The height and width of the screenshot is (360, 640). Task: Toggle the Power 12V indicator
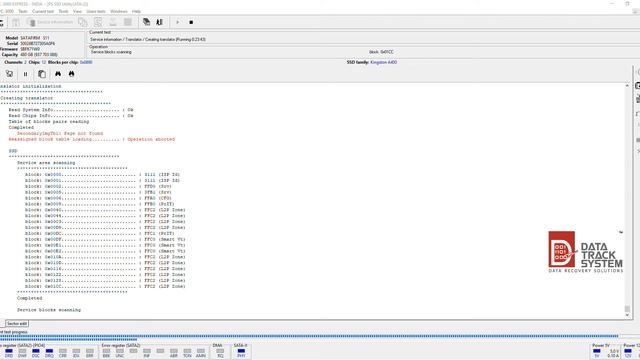coord(628,351)
